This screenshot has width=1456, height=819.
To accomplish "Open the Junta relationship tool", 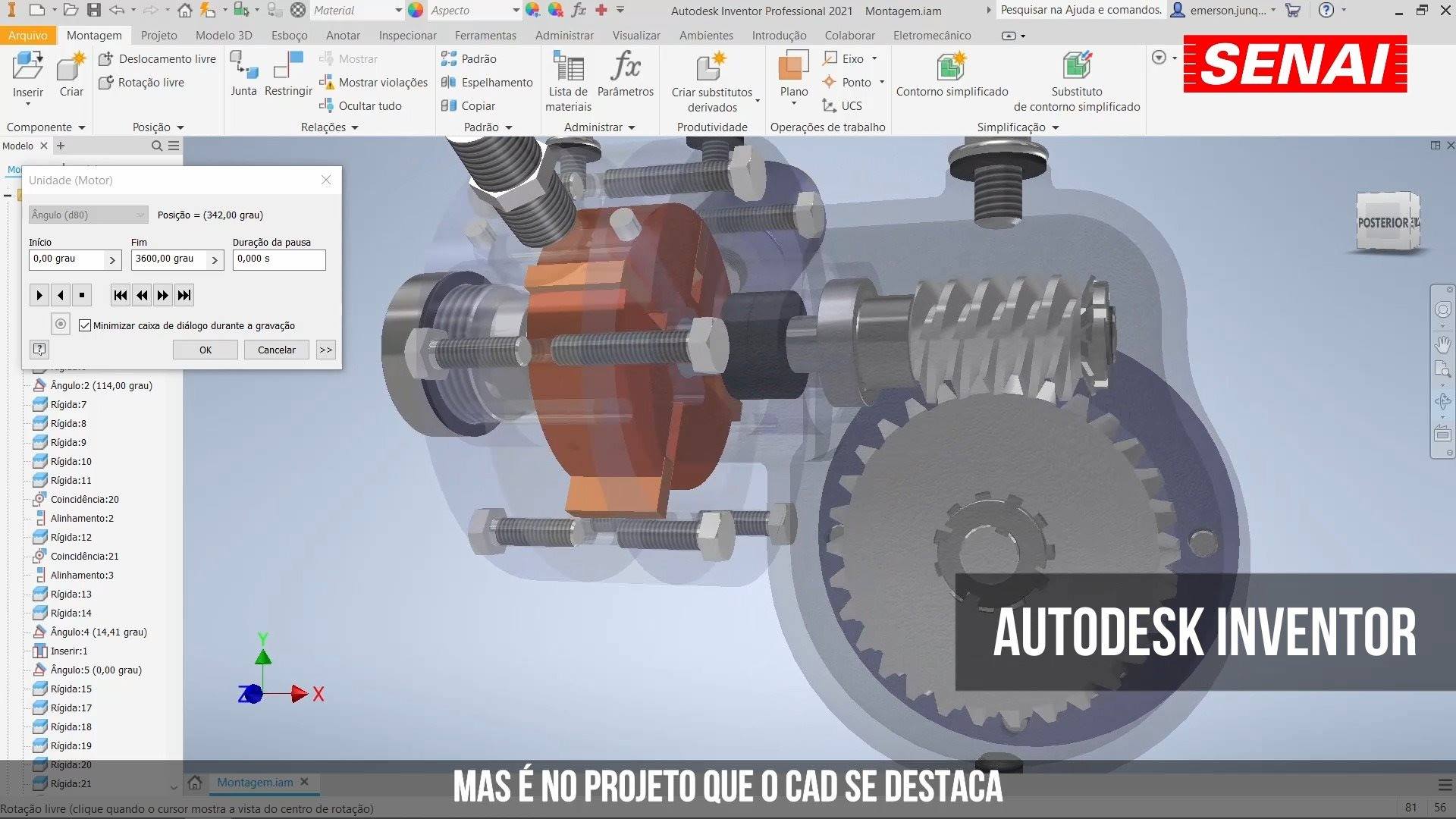I will click(x=243, y=74).
